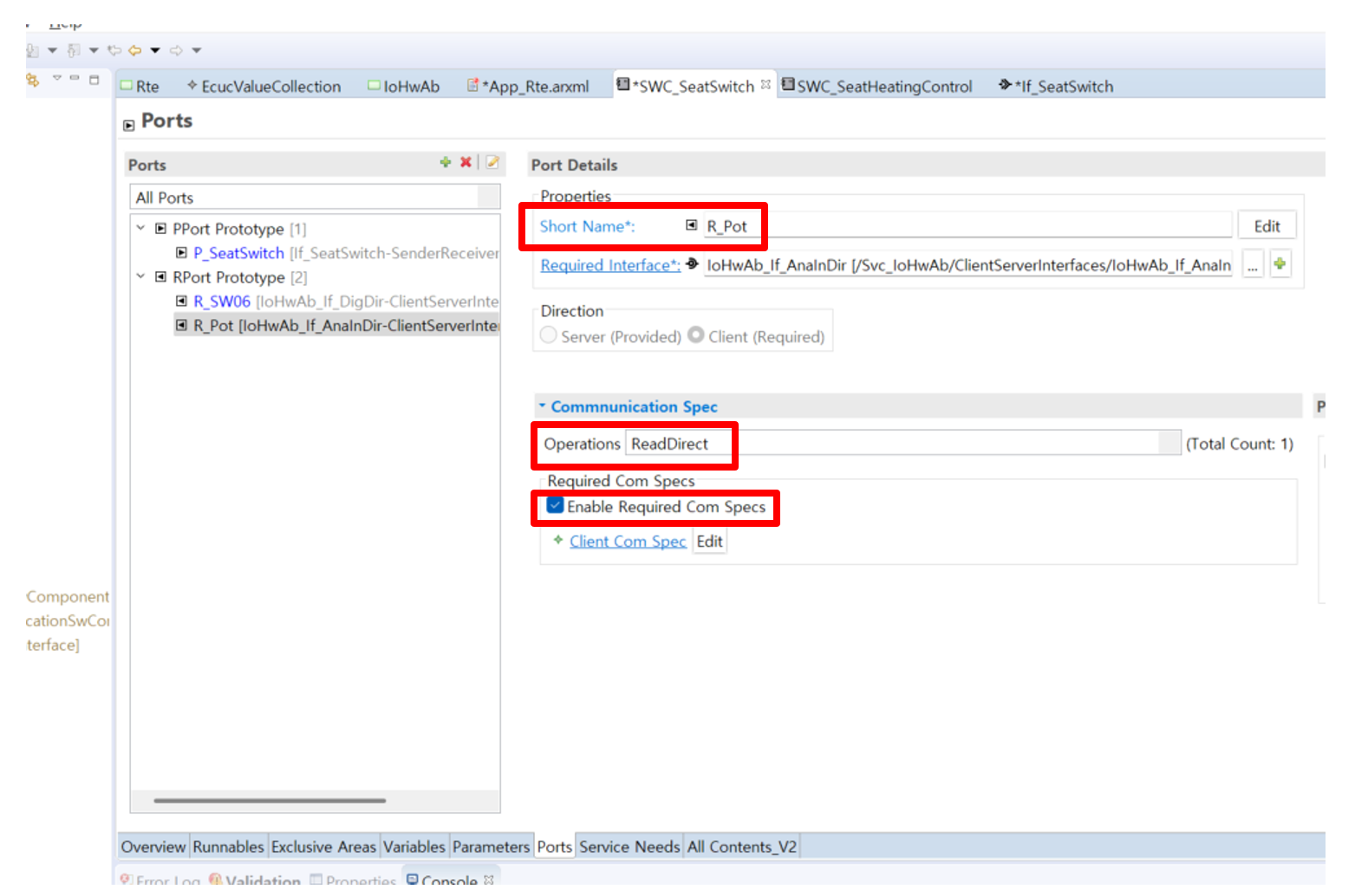Select R_SW06 port in the tree
This screenshot has width=1368, height=896.
point(222,302)
